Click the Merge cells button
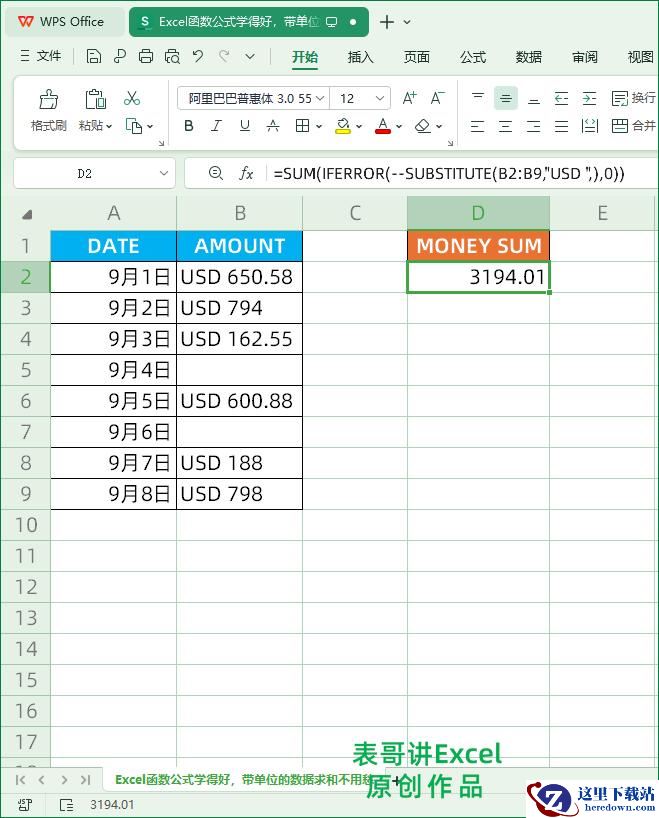The width and height of the screenshot is (659, 818). tap(633, 126)
